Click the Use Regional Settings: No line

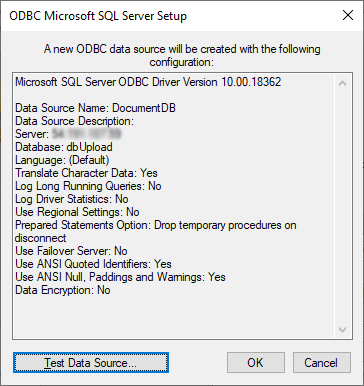coord(77,212)
